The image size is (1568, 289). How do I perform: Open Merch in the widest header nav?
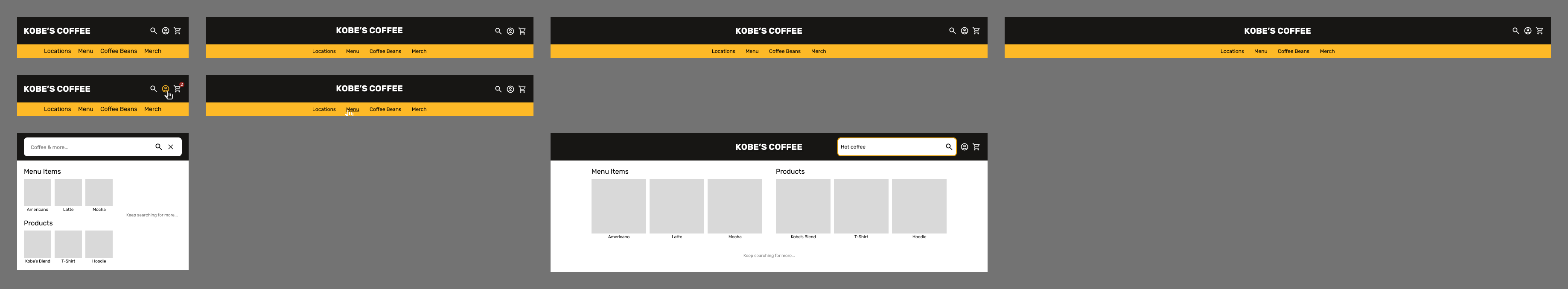click(1327, 51)
